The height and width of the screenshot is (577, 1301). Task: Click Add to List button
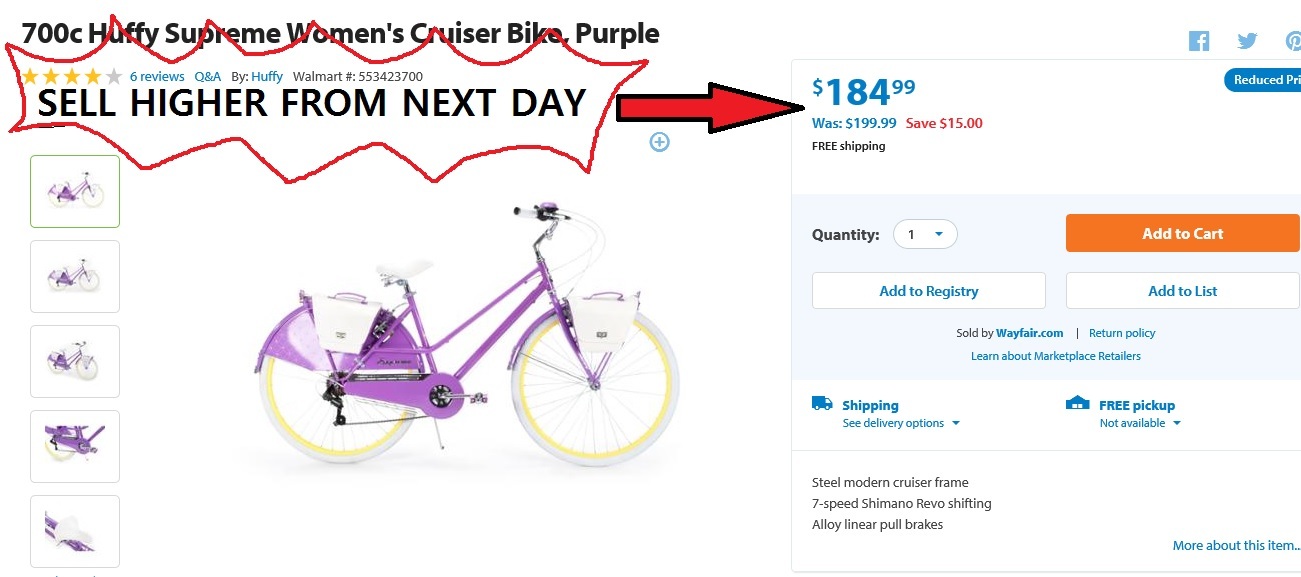pyautogui.click(x=1182, y=291)
